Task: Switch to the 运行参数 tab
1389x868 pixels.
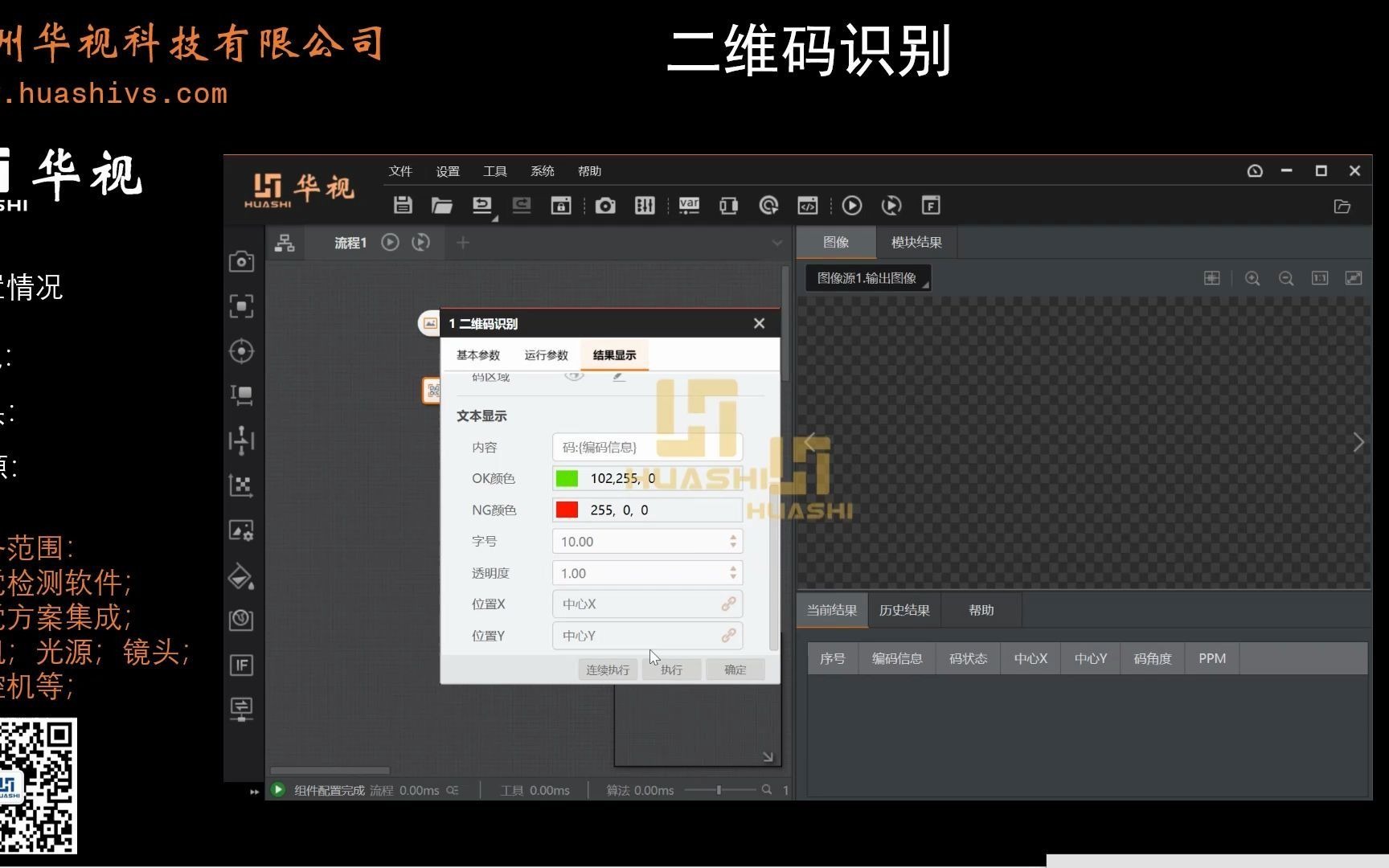Action: [x=547, y=355]
